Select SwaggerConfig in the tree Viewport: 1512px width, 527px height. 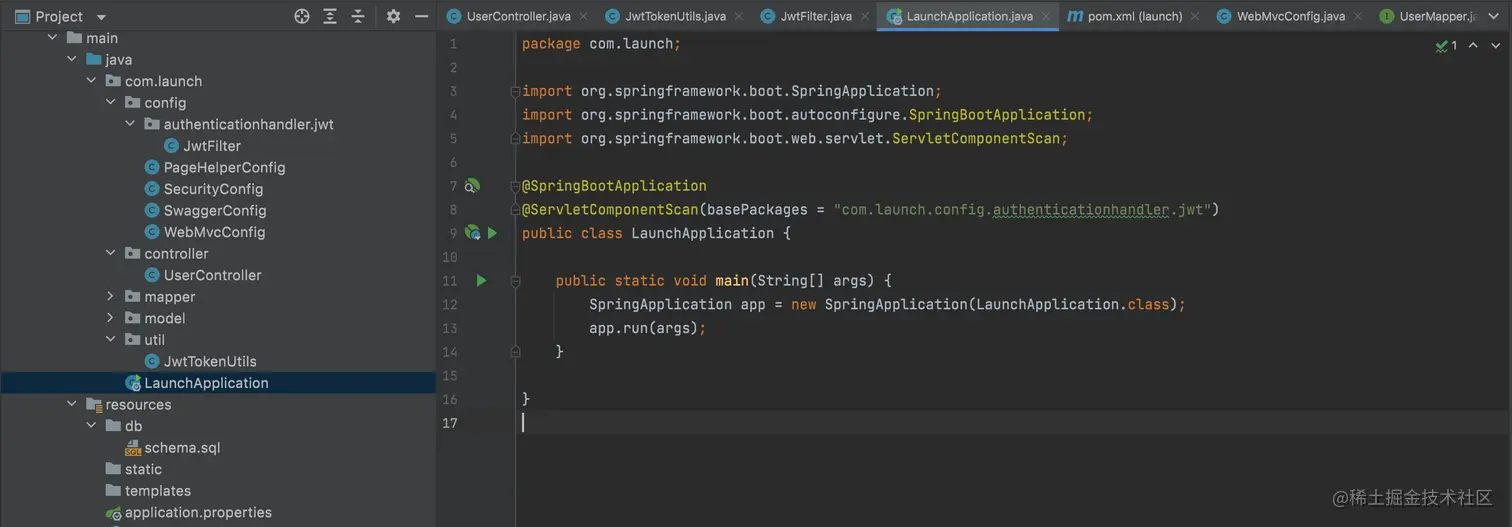[205, 211]
